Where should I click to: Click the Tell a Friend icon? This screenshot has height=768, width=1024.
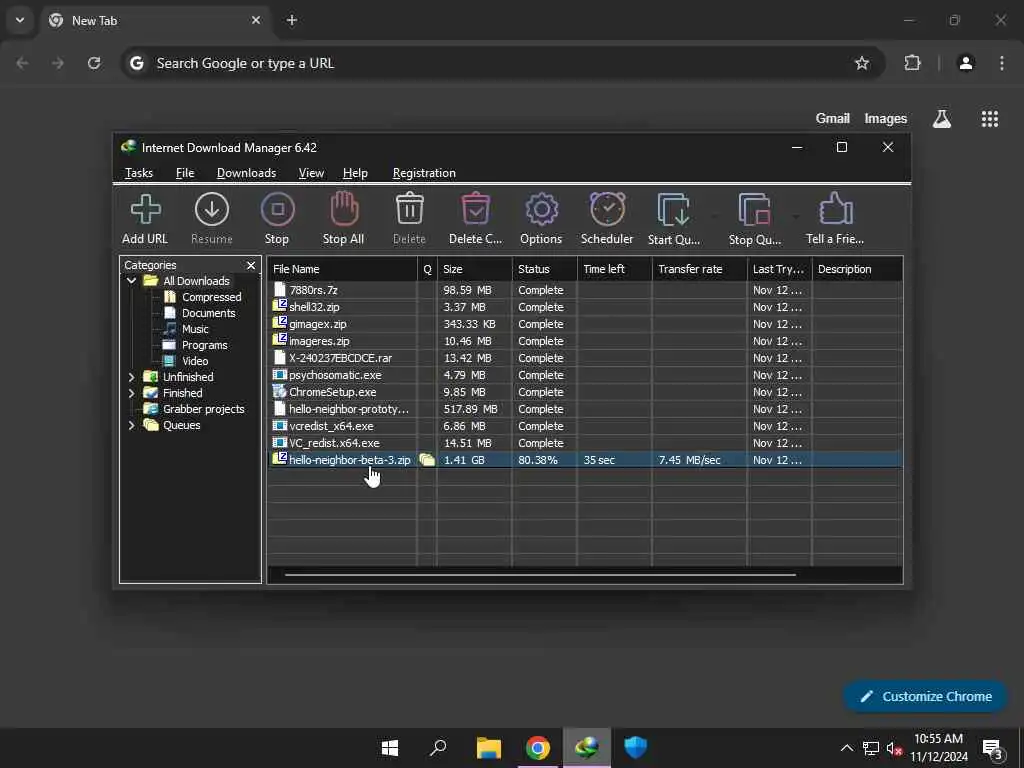click(835, 210)
